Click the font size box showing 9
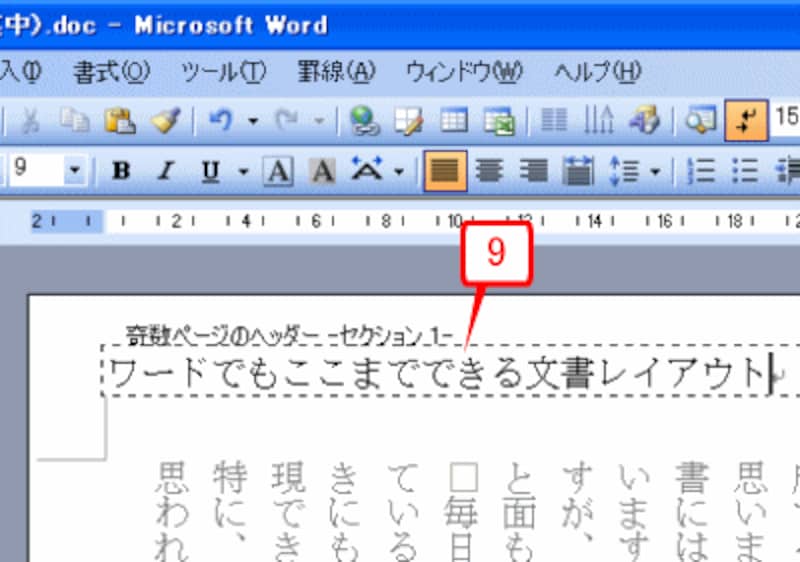The image size is (800, 562). [37, 170]
